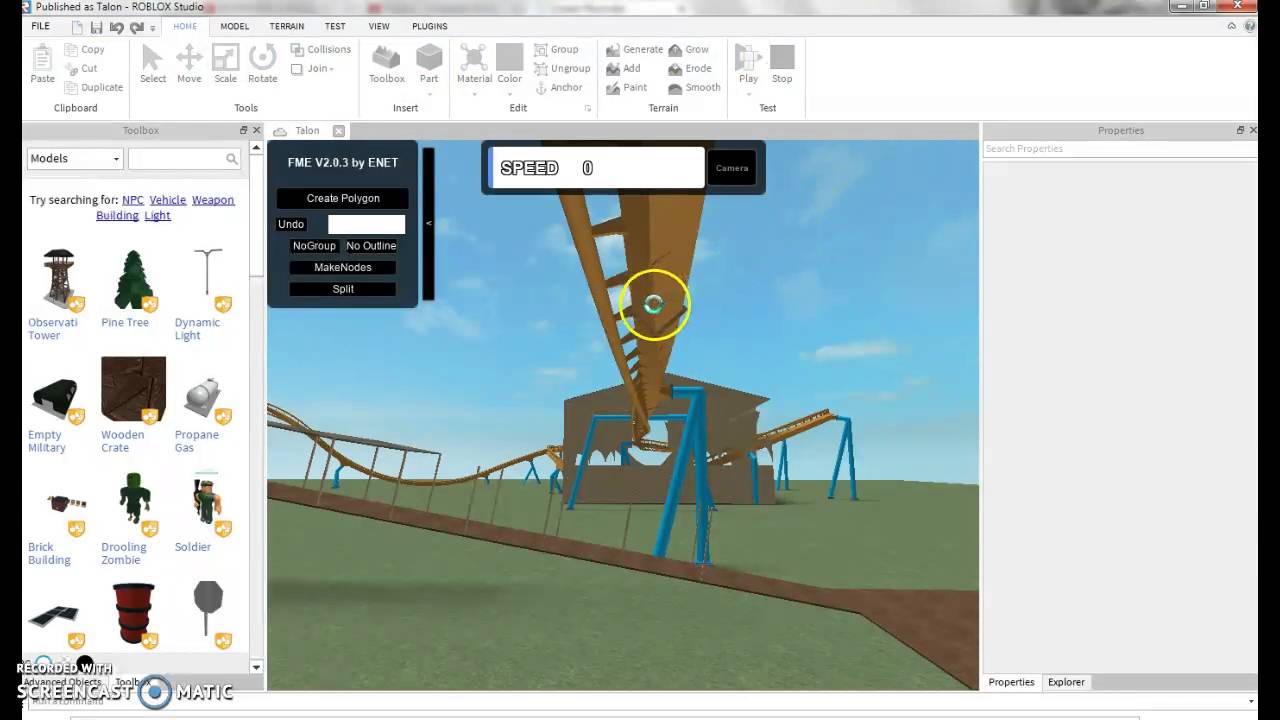
Task: Choose the terrain Paint tool
Action: (627, 87)
